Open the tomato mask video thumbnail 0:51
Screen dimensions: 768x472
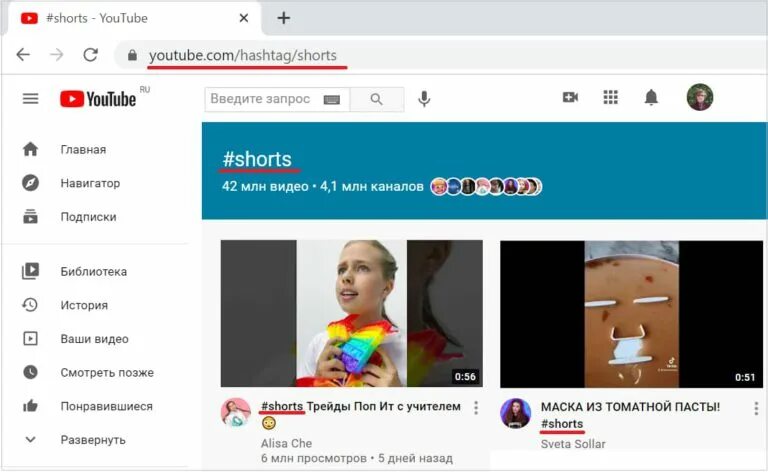pyautogui.click(x=631, y=314)
